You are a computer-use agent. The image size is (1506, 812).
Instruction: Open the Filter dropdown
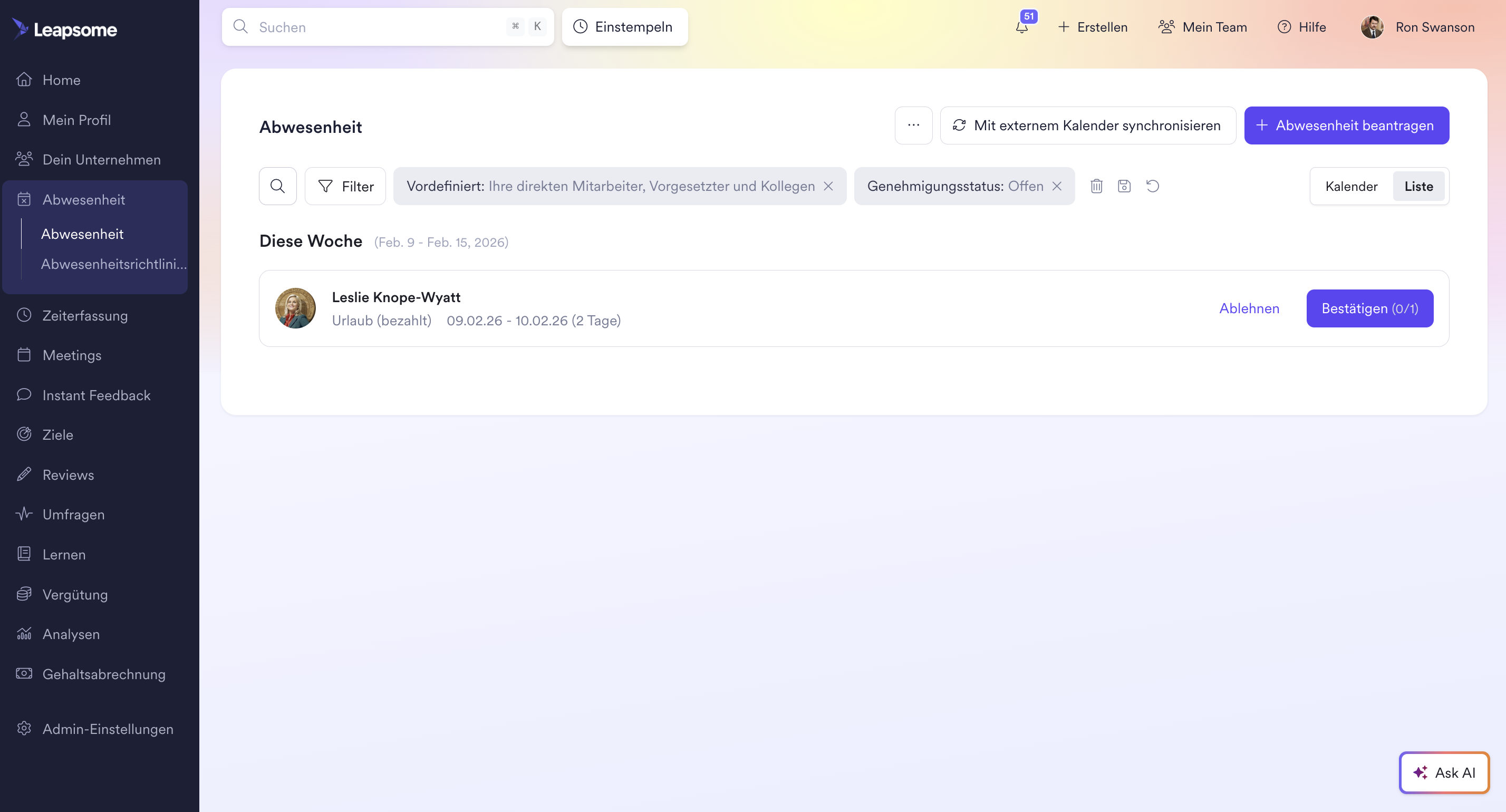(345, 186)
